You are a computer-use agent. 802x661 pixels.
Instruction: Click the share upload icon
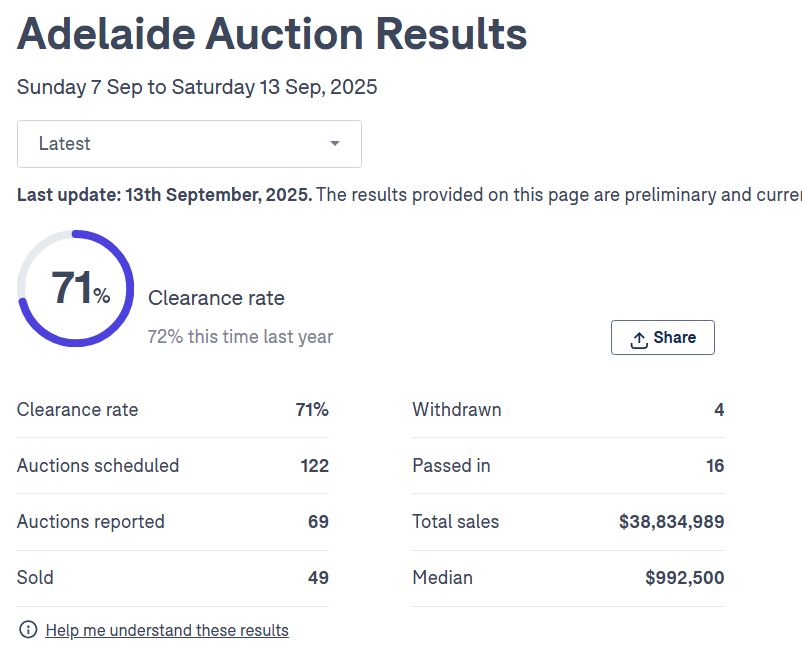[639, 339]
